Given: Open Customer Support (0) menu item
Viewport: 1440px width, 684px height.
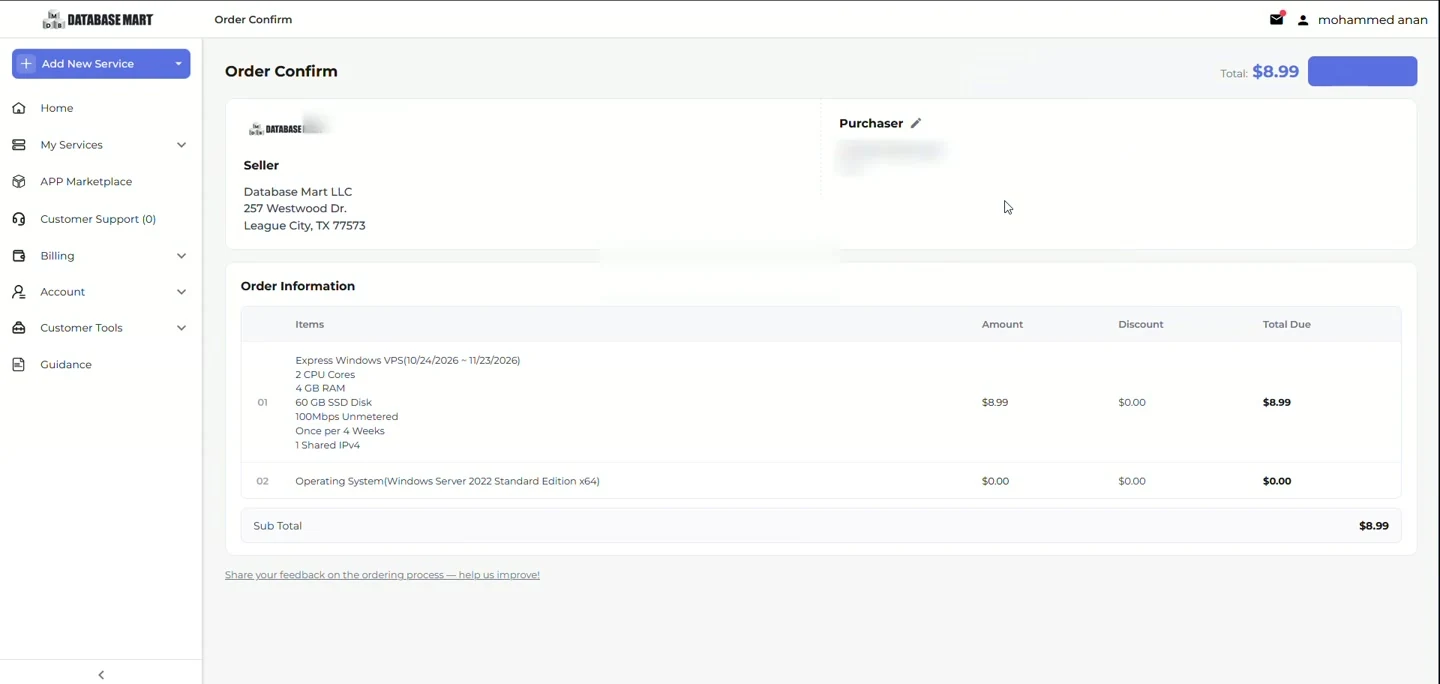Looking at the screenshot, I should (x=100, y=219).
